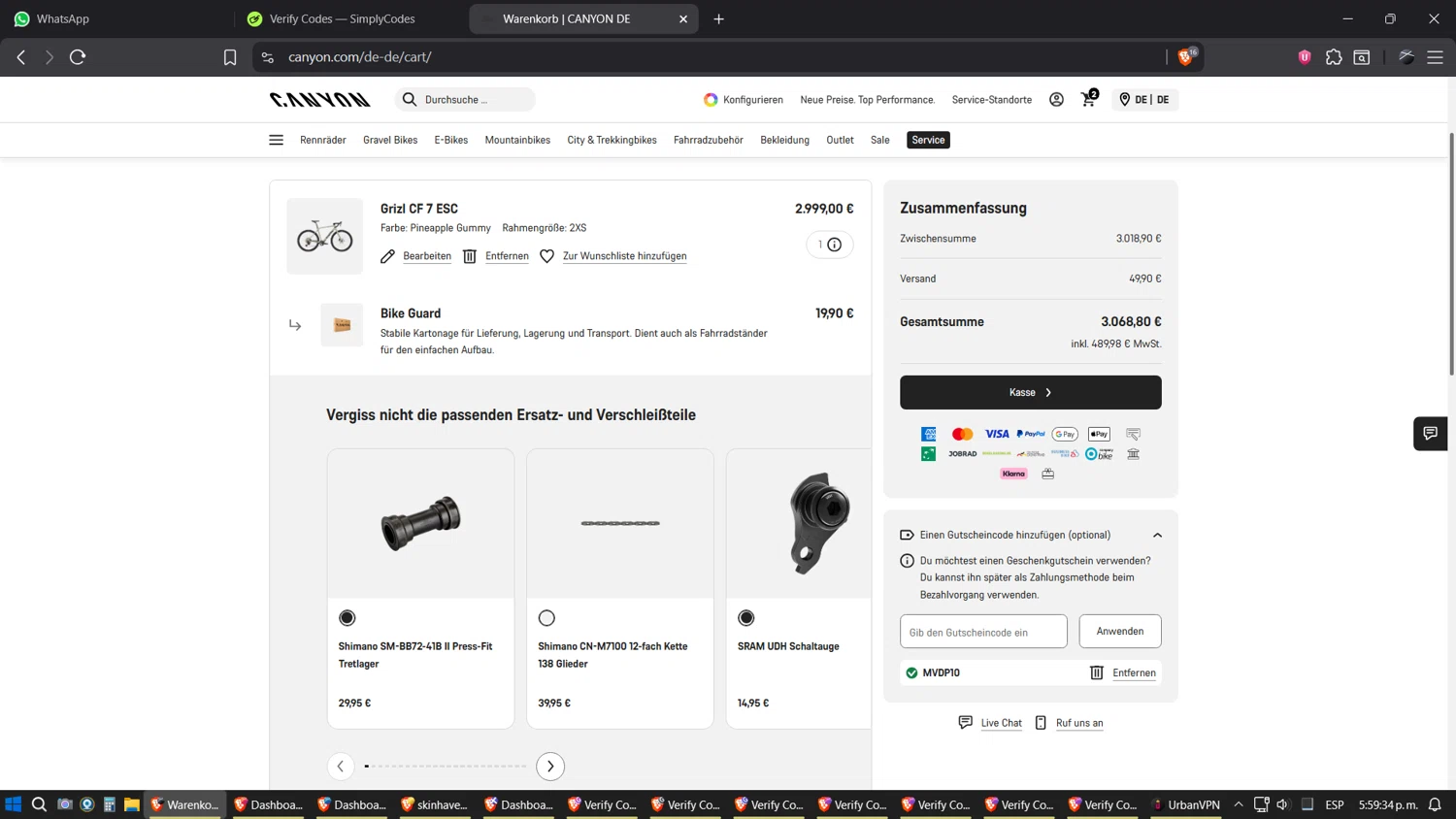The height and width of the screenshot is (819, 1456).
Task: Click the Live Chat speech bubble icon
Action: (965, 722)
